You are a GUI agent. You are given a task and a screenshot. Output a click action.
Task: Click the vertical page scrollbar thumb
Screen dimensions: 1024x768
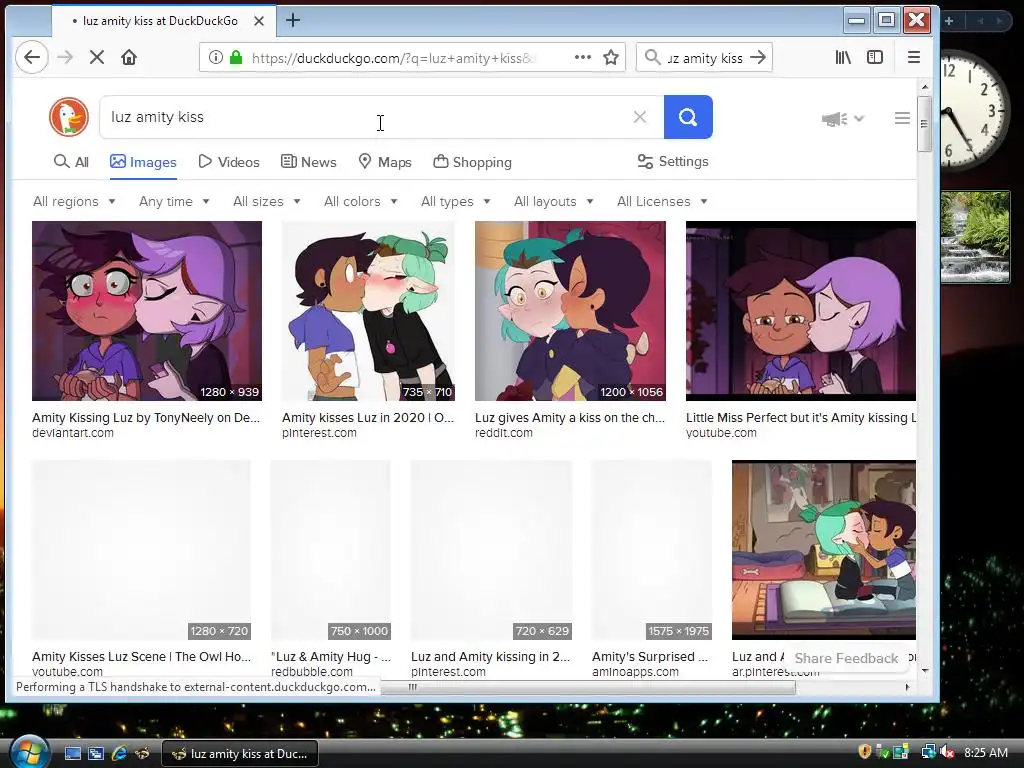[924, 124]
